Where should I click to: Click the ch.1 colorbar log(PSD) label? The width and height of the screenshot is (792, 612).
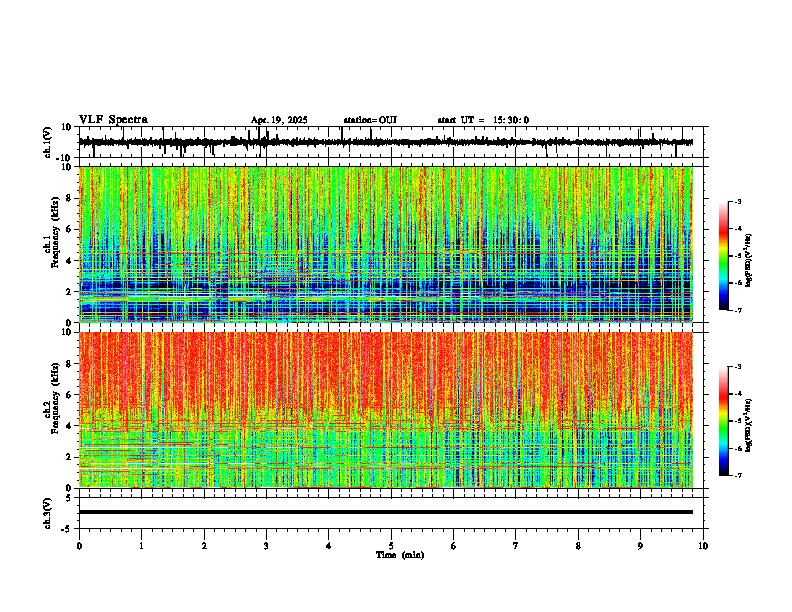pos(749,260)
